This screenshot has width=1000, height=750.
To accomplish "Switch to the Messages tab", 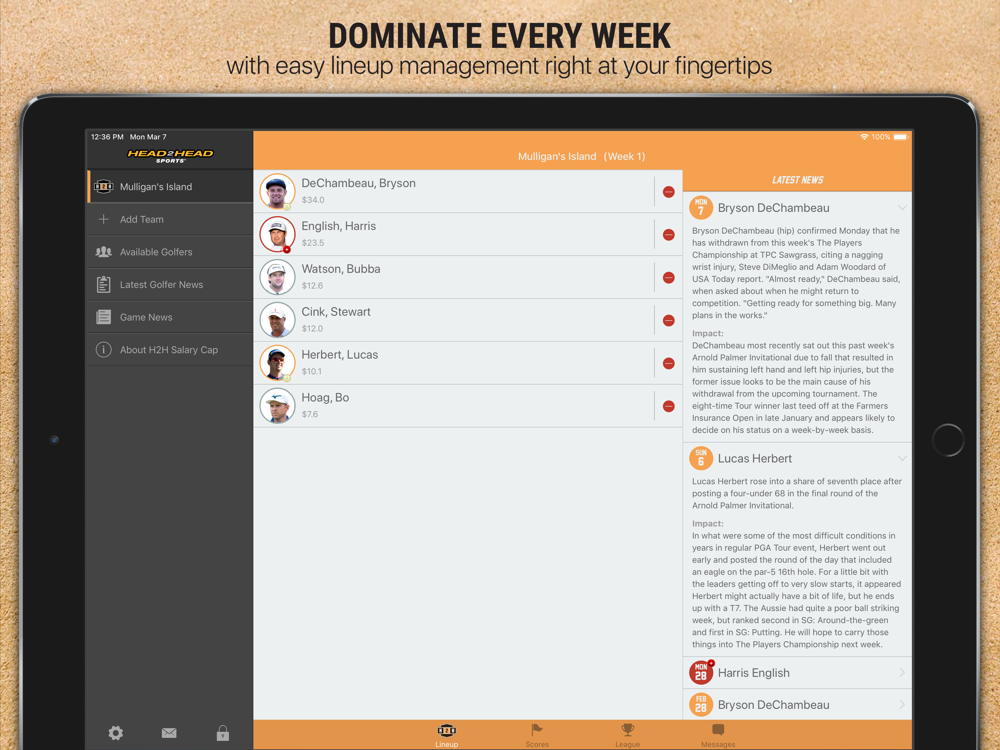I will pos(718,735).
